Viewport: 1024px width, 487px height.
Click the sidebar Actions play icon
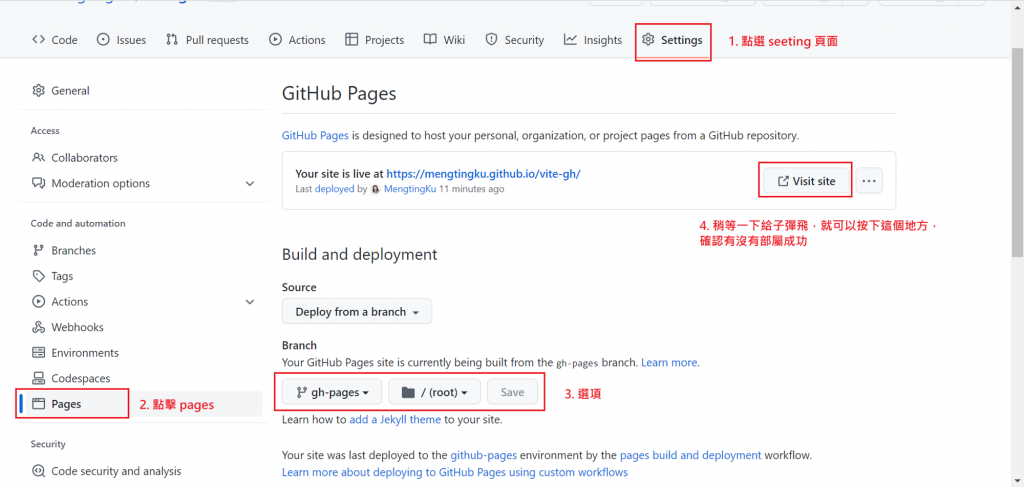point(39,302)
